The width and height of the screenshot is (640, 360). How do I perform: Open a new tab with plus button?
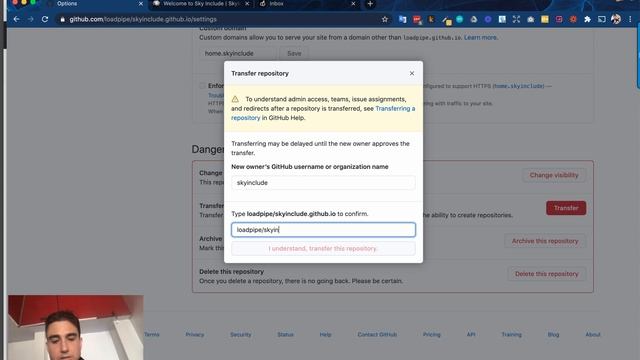click(x=370, y=4)
